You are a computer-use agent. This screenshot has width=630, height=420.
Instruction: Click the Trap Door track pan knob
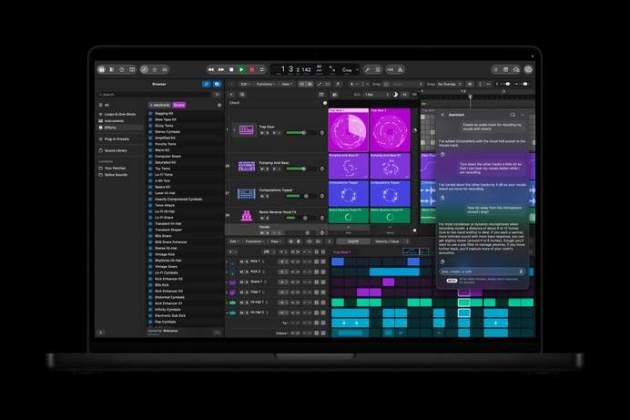click(x=321, y=133)
